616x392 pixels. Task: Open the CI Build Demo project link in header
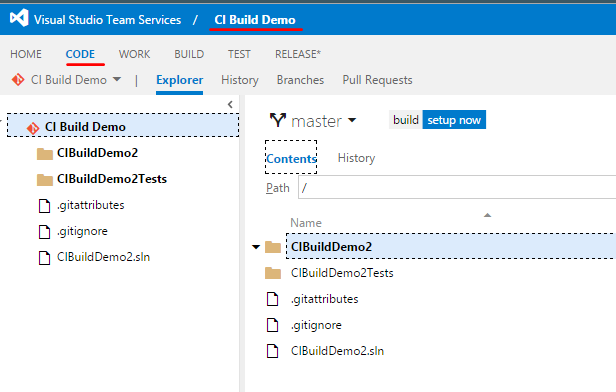coord(255,20)
